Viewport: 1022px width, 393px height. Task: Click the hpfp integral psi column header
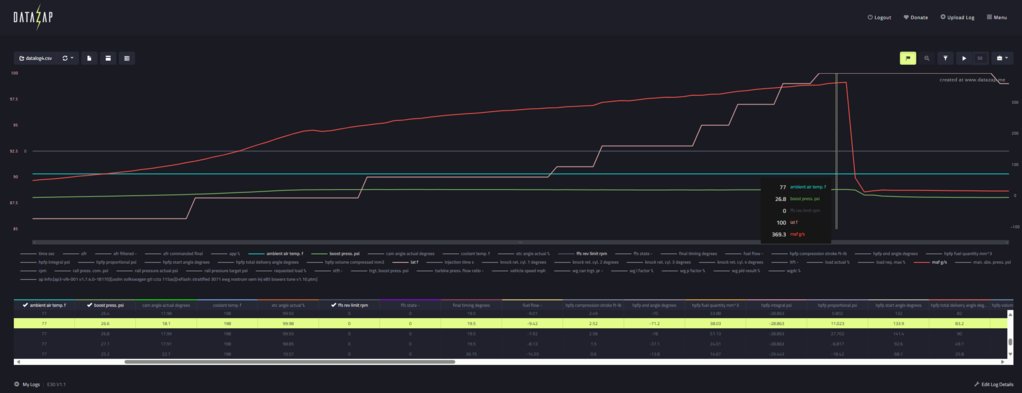coord(776,305)
